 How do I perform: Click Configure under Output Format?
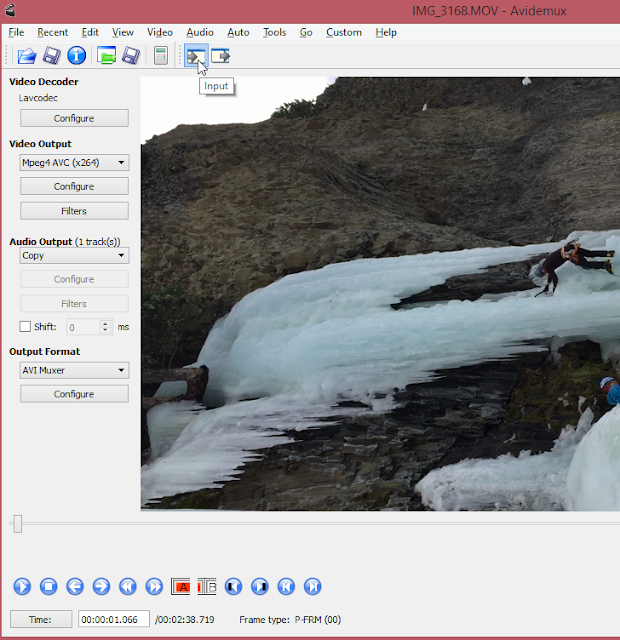(x=74, y=394)
